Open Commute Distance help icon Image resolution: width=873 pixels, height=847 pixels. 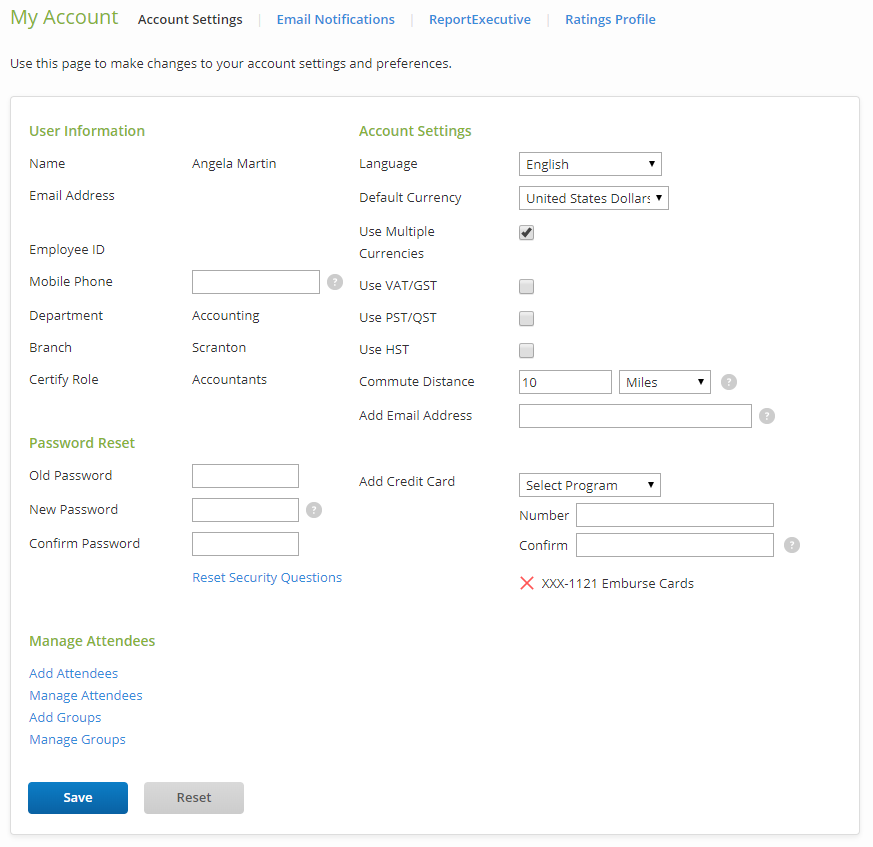coord(728,381)
